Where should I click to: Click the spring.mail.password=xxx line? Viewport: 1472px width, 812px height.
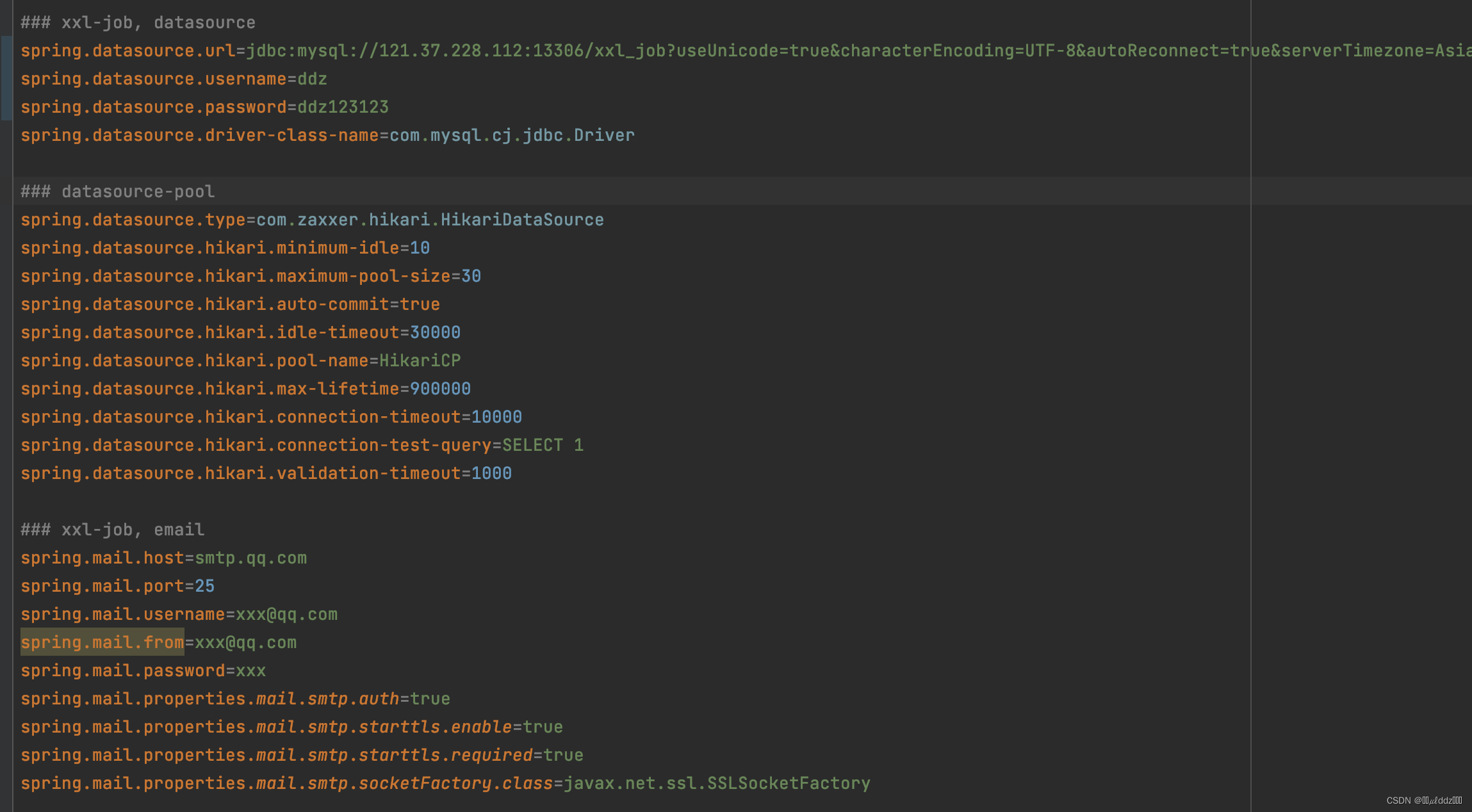[143, 671]
